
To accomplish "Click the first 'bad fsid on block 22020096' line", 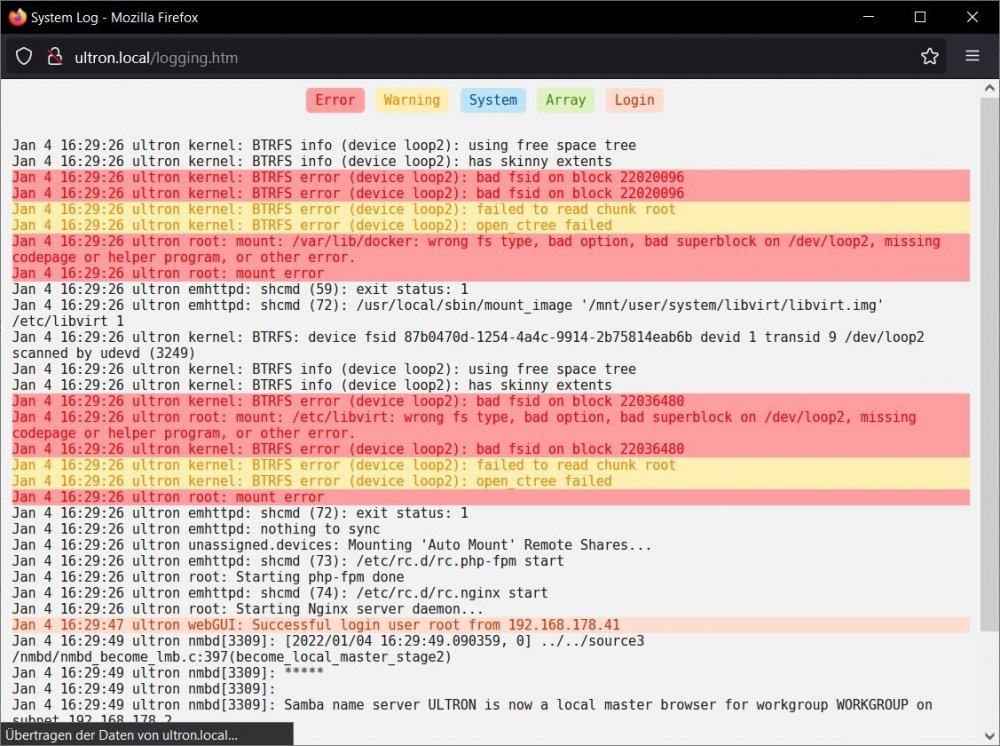I will (491, 177).
